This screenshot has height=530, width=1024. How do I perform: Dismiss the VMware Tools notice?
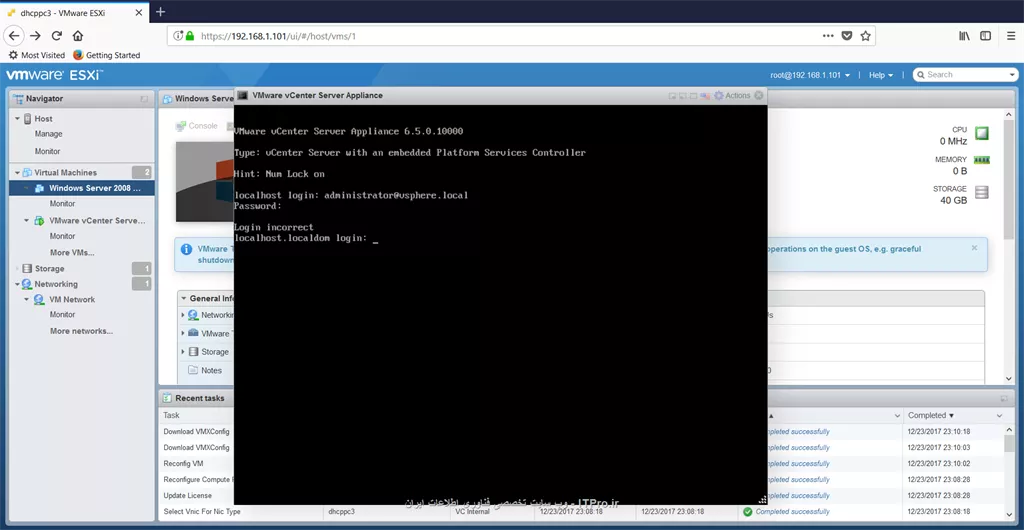coord(974,248)
